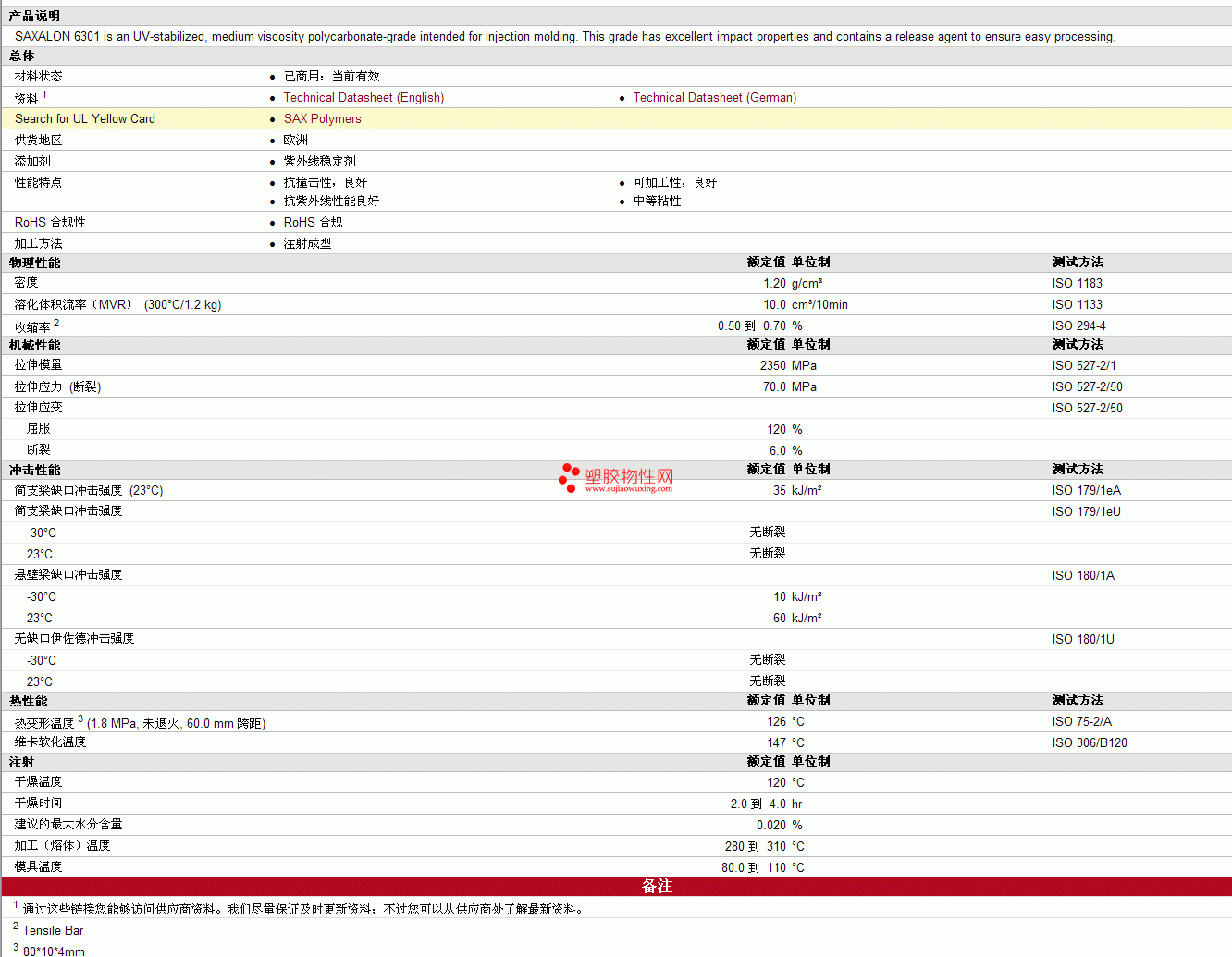Click the ISO 1183 test method
Image resolution: width=1232 pixels, height=957 pixels.
[x=1077, y=284]
